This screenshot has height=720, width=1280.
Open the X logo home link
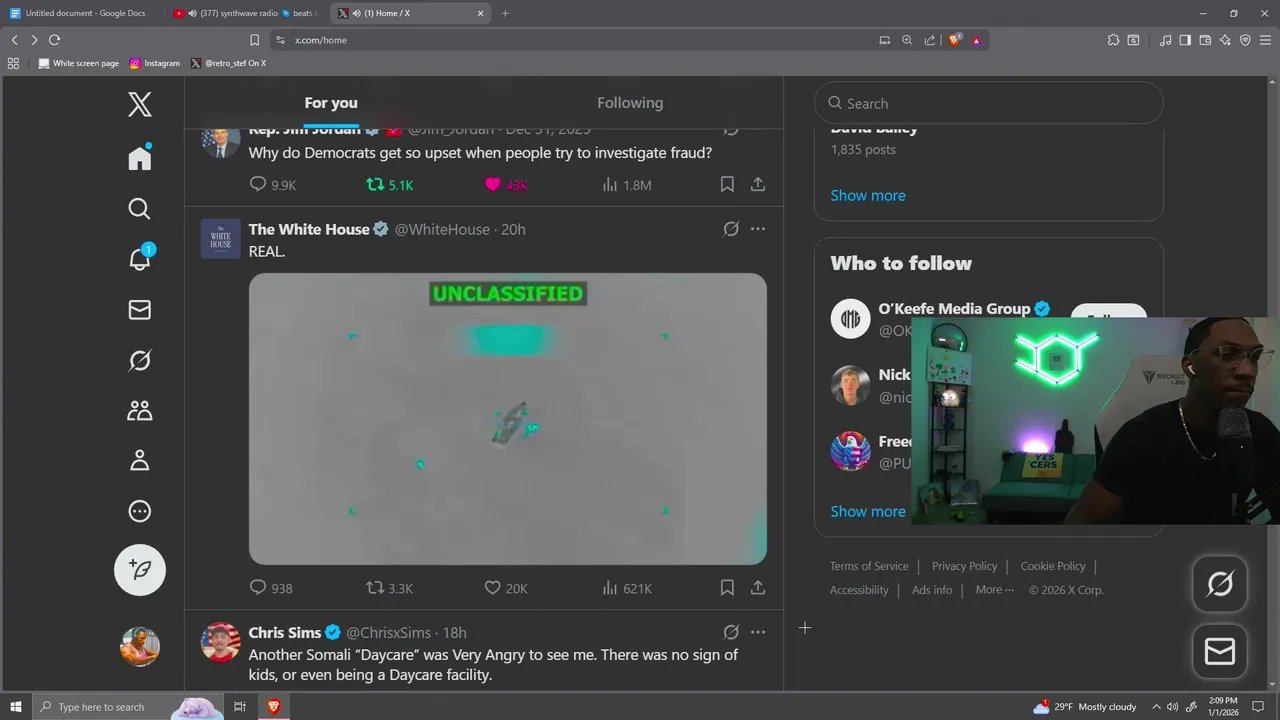pyautogui.click(x=140, y=104)
